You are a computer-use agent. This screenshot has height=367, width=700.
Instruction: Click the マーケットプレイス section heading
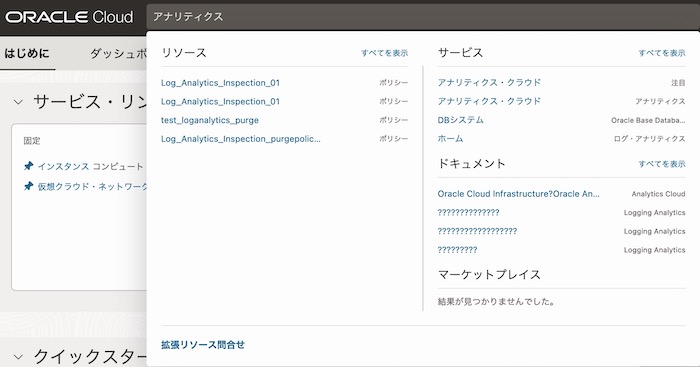pyautogui.click(x=489, y=274)
